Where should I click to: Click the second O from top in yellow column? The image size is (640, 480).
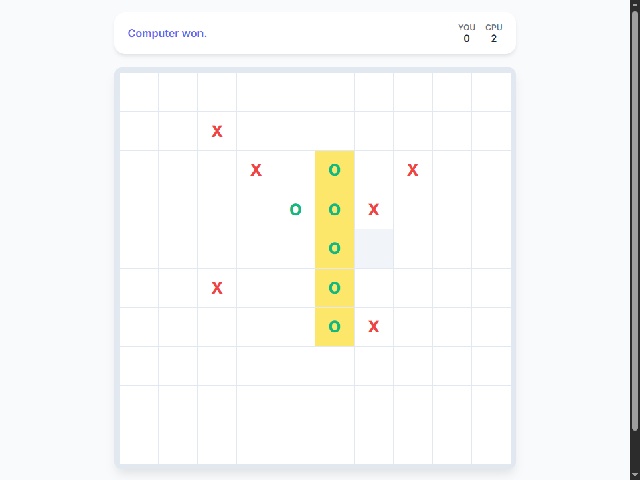click(334, 209)
